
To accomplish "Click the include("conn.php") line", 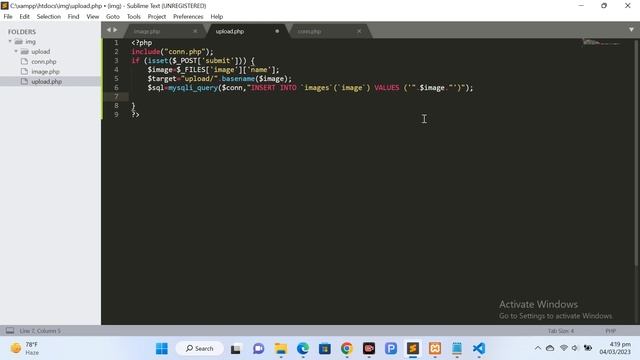I will (x=172, y=52).
